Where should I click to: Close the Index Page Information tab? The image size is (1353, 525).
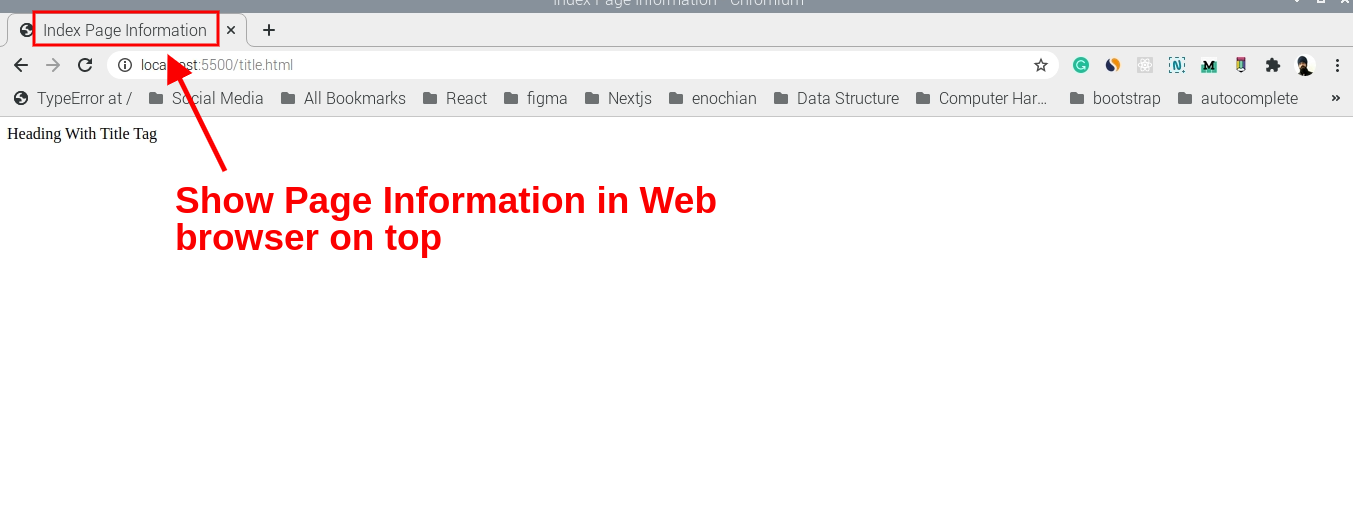tap(231, 30)
